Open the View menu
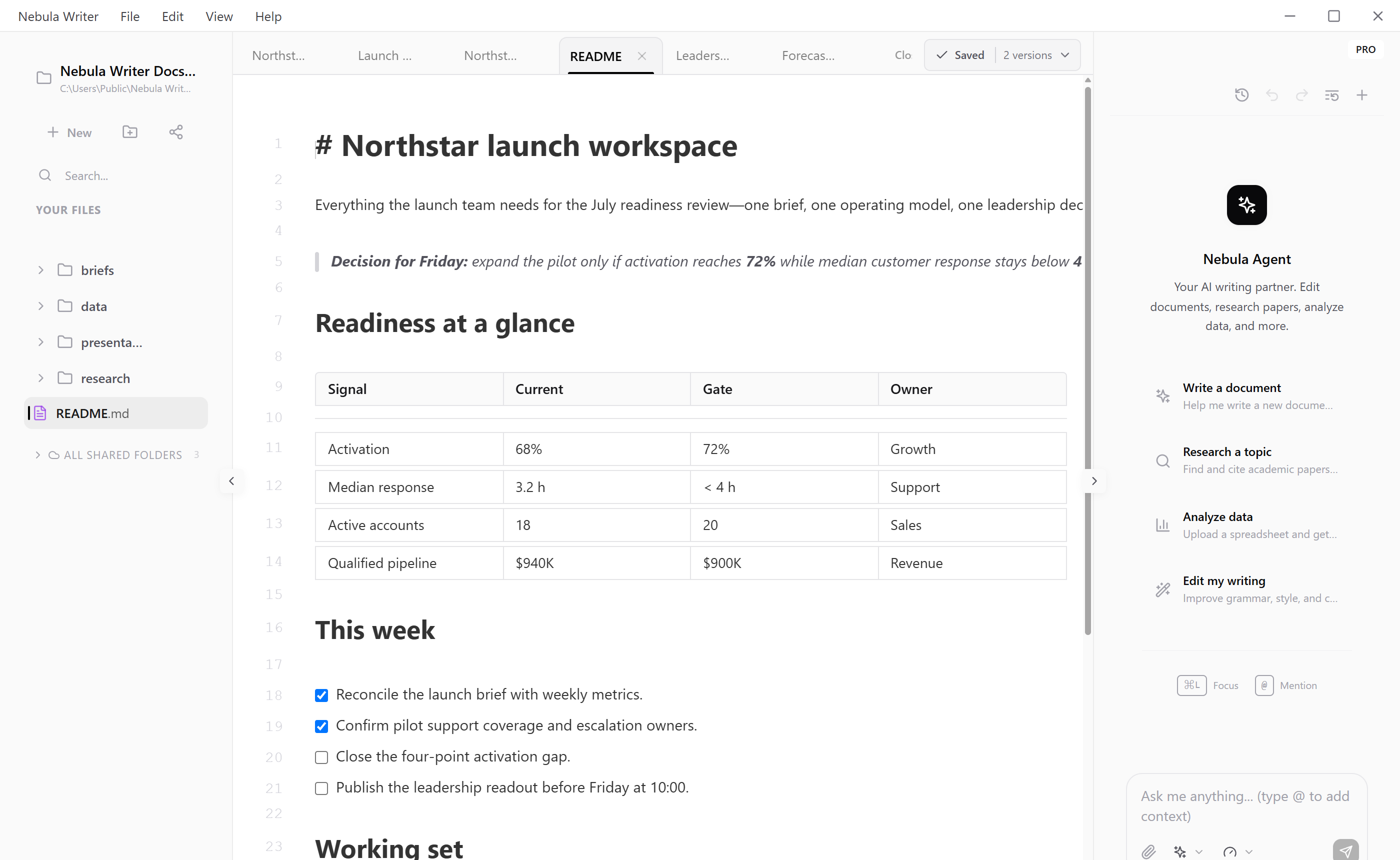This screenshot has height=860, width=1400. point(219,16)
